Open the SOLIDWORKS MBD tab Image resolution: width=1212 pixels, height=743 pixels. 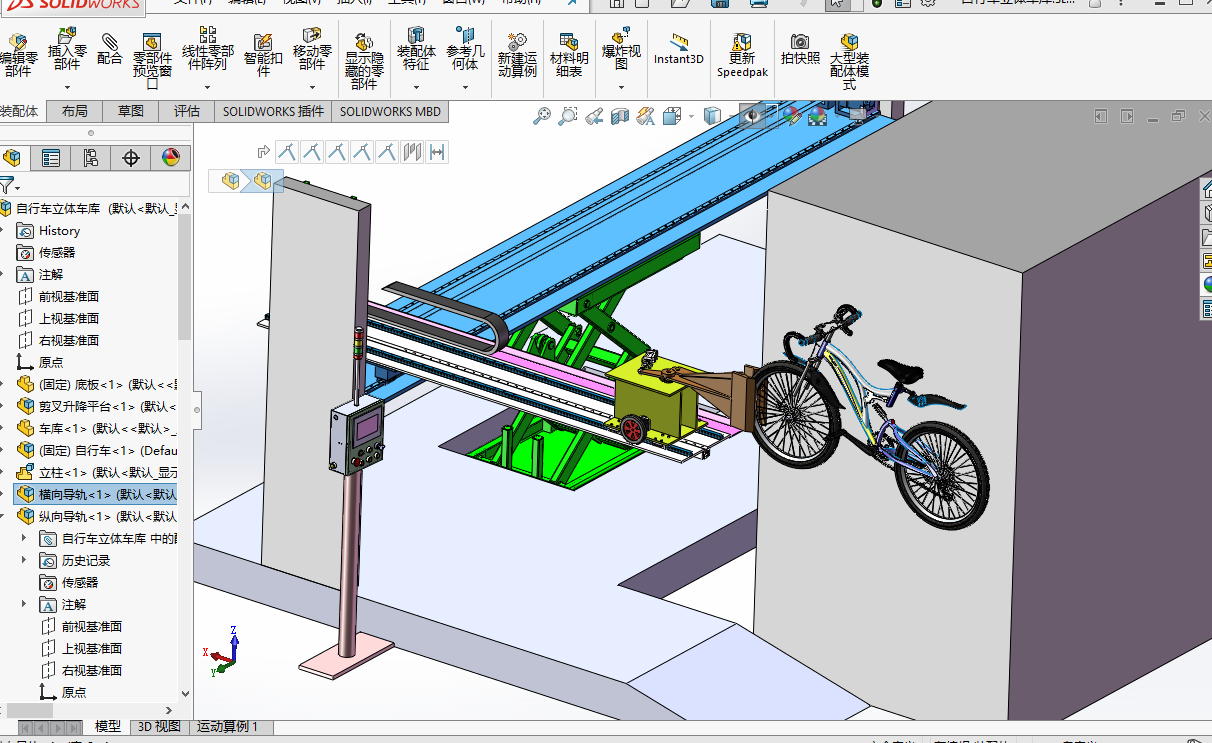[x=391, y=111]
